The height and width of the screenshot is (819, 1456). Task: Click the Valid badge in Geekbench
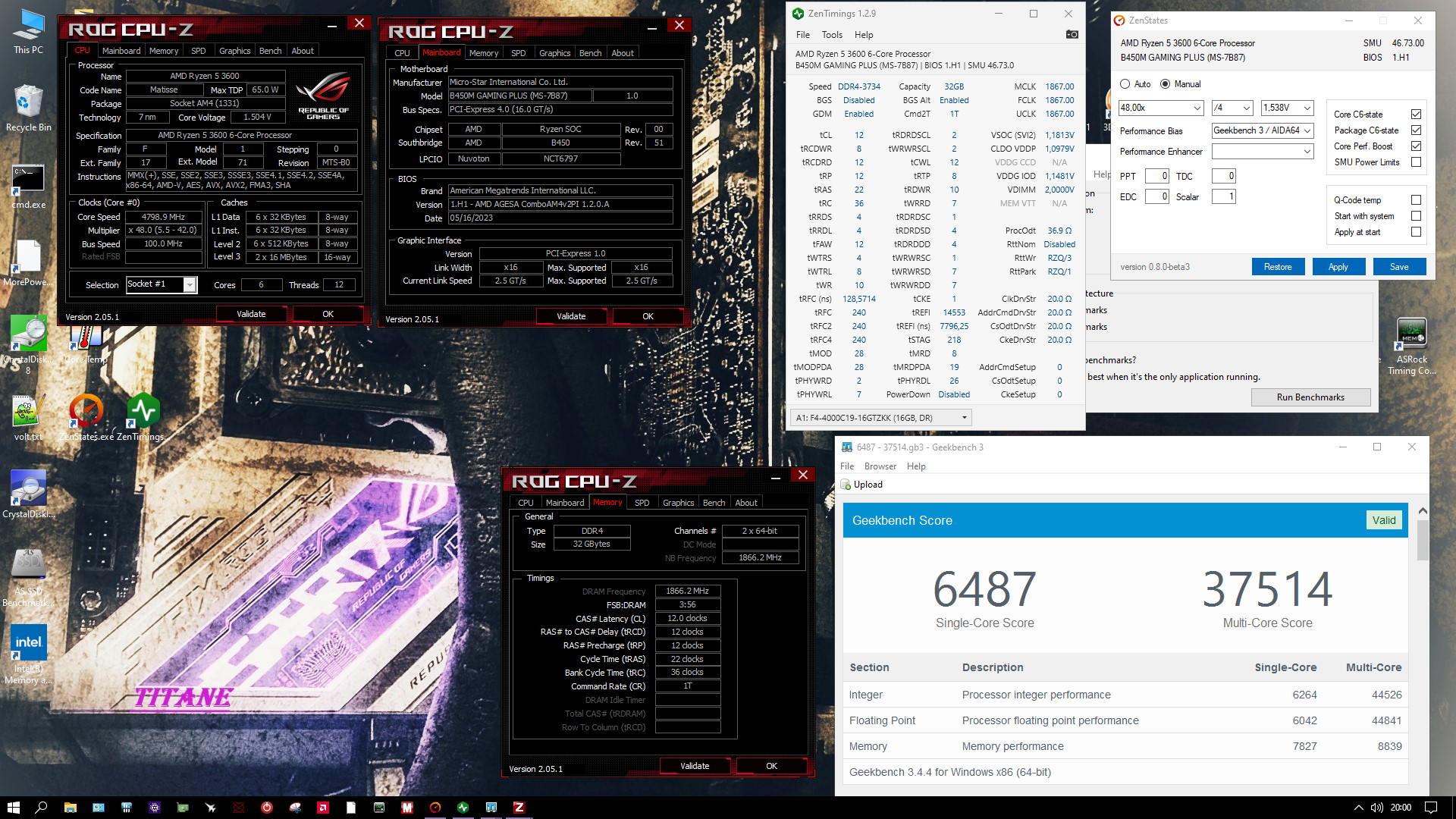click(1384, 520)
